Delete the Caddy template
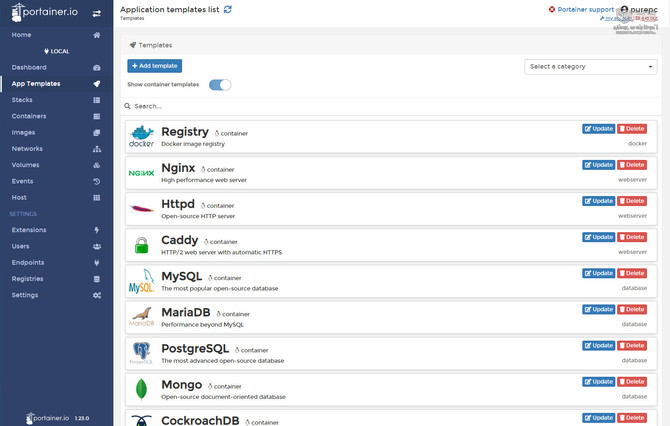The image size is (670, 426). pos(632,237)
